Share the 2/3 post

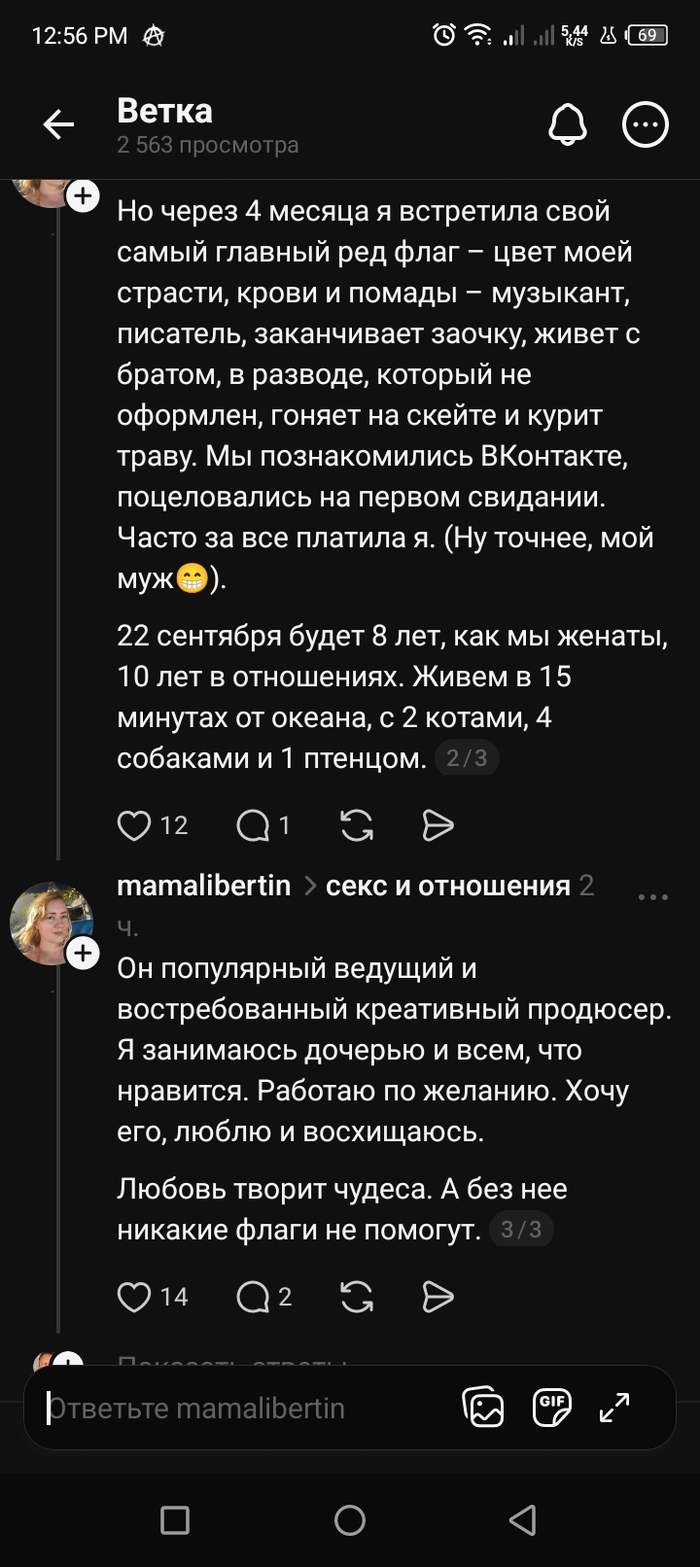point(438,825)
